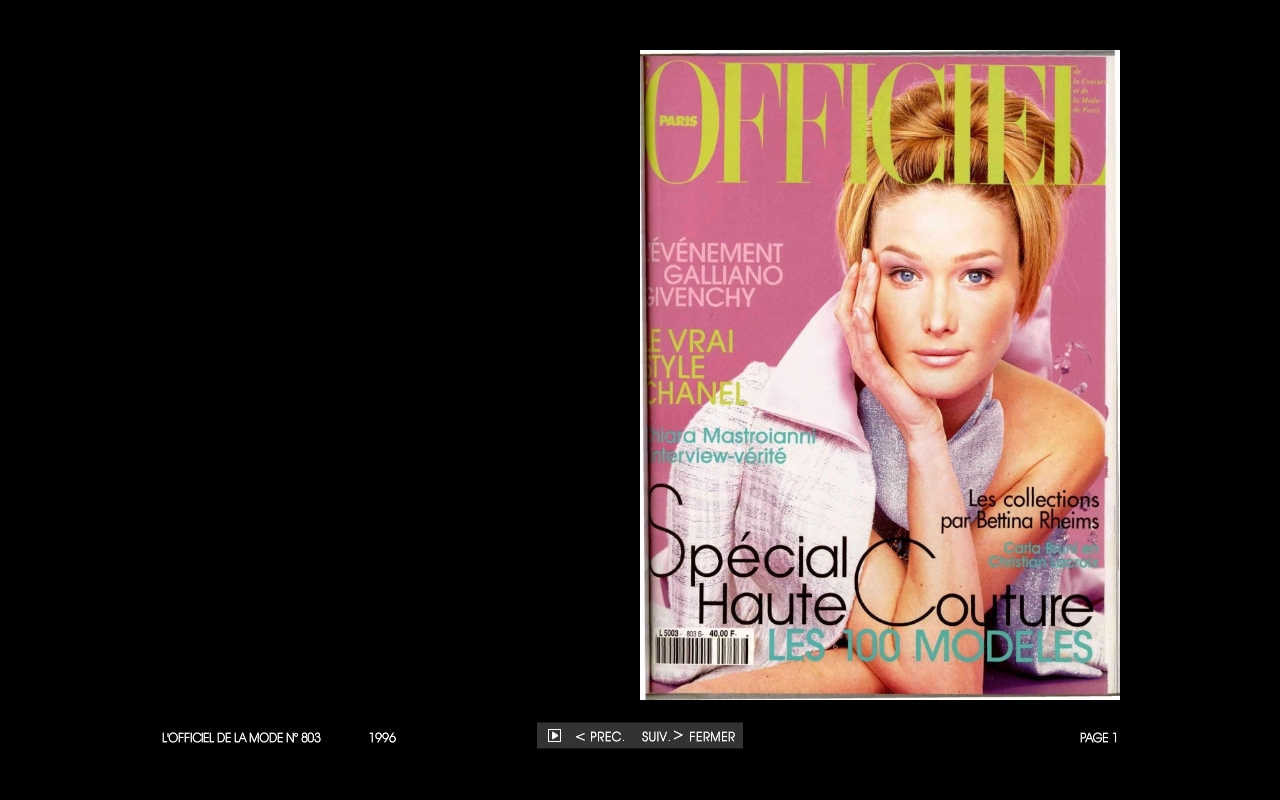The image size is (1280, 800).
Task: Select the LES 100 MODELES teal headline
Action: 929,647
